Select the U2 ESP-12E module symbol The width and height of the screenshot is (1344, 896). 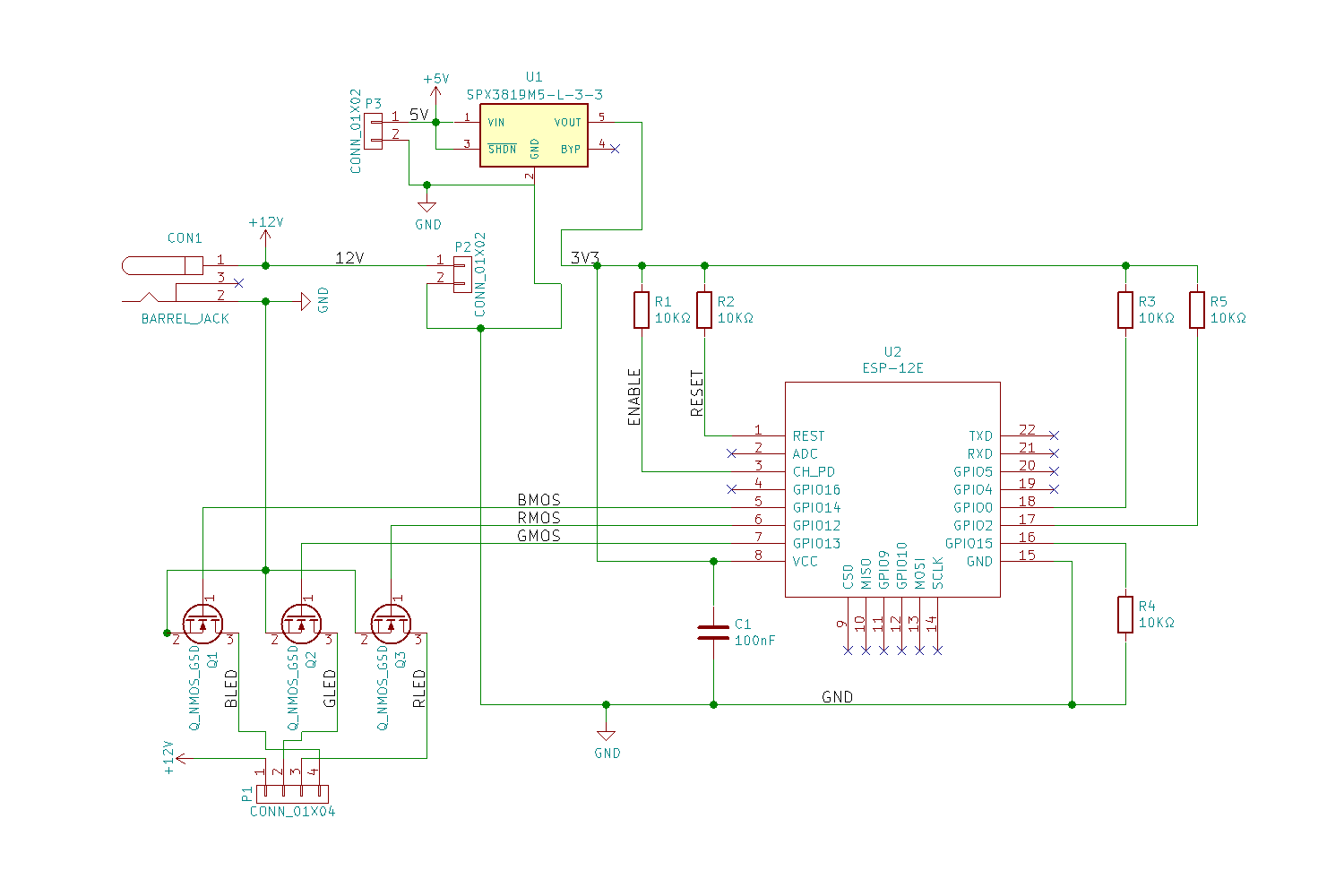coord(892,488)
